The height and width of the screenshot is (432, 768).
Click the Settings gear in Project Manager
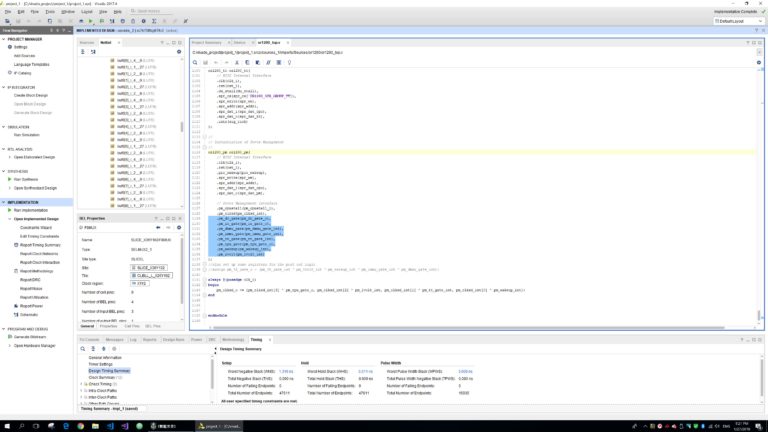(x=10, y=47)
